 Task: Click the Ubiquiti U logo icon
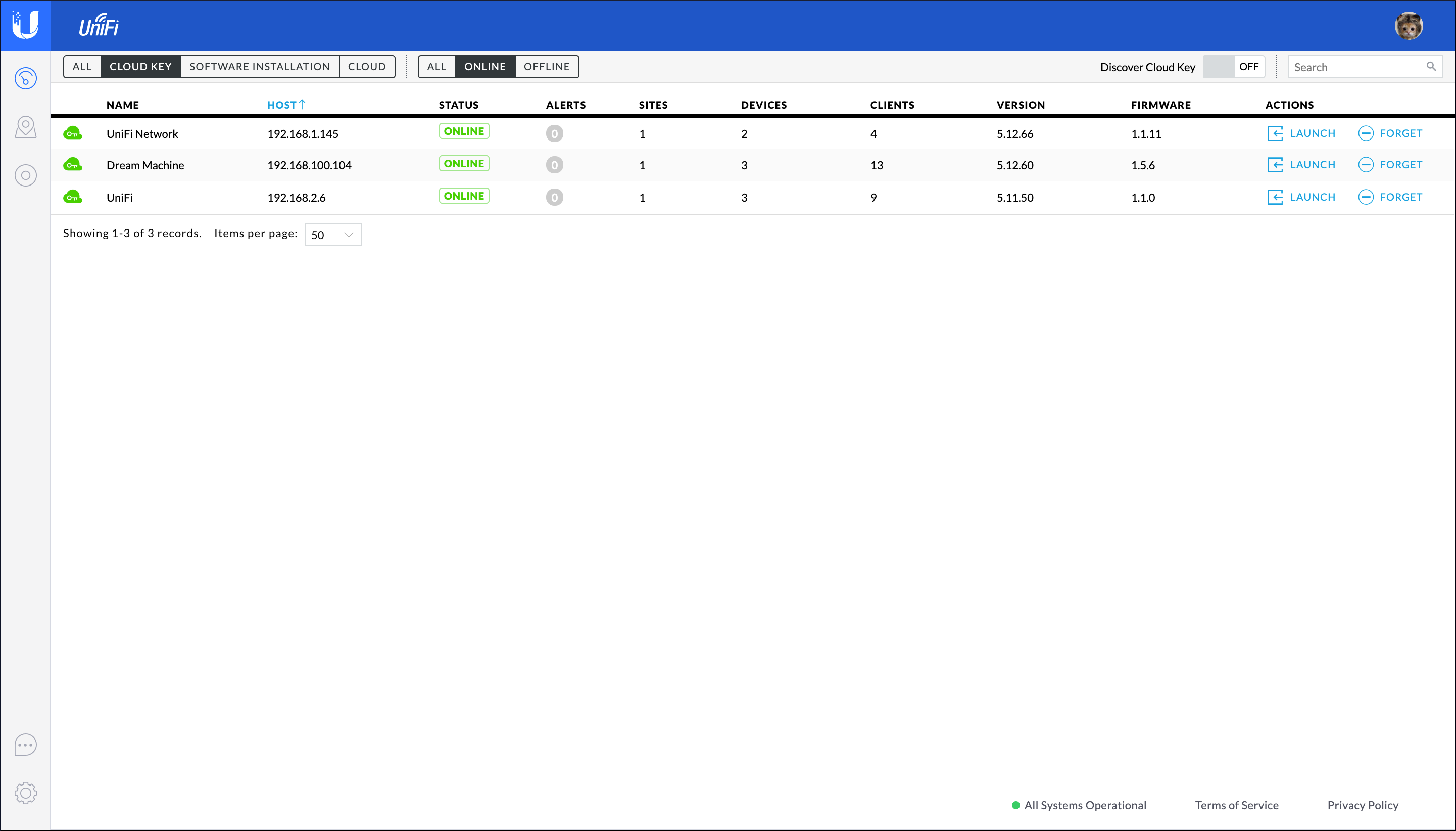(x=25, y=25)
